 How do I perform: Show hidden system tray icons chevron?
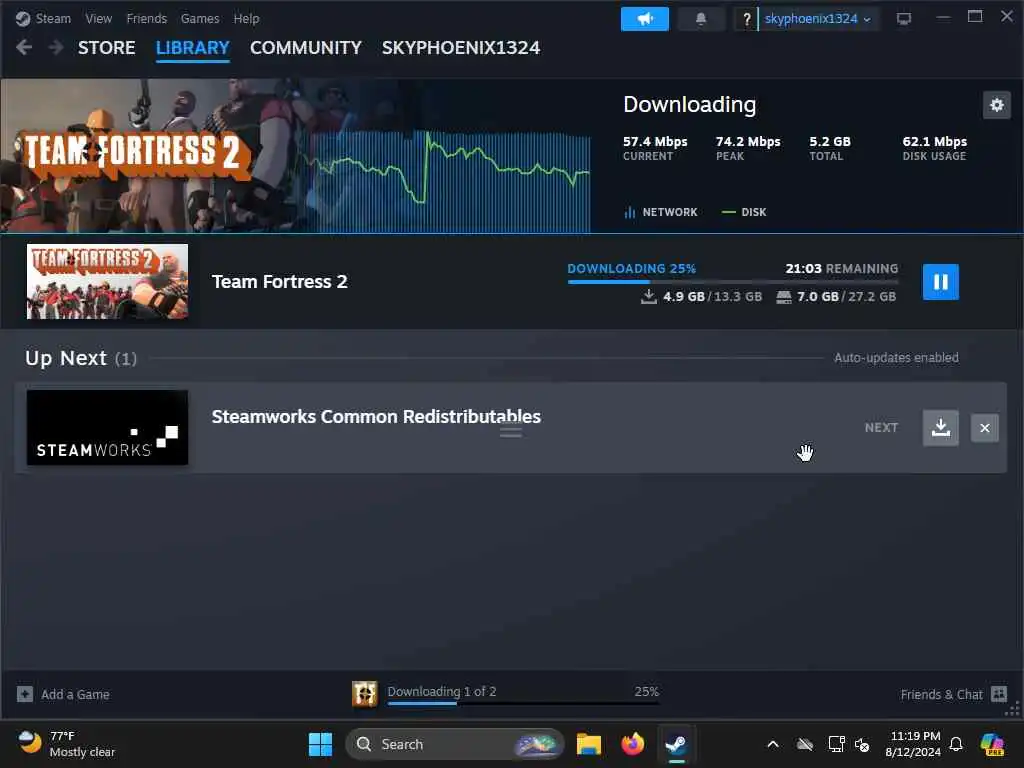[773, 744]
